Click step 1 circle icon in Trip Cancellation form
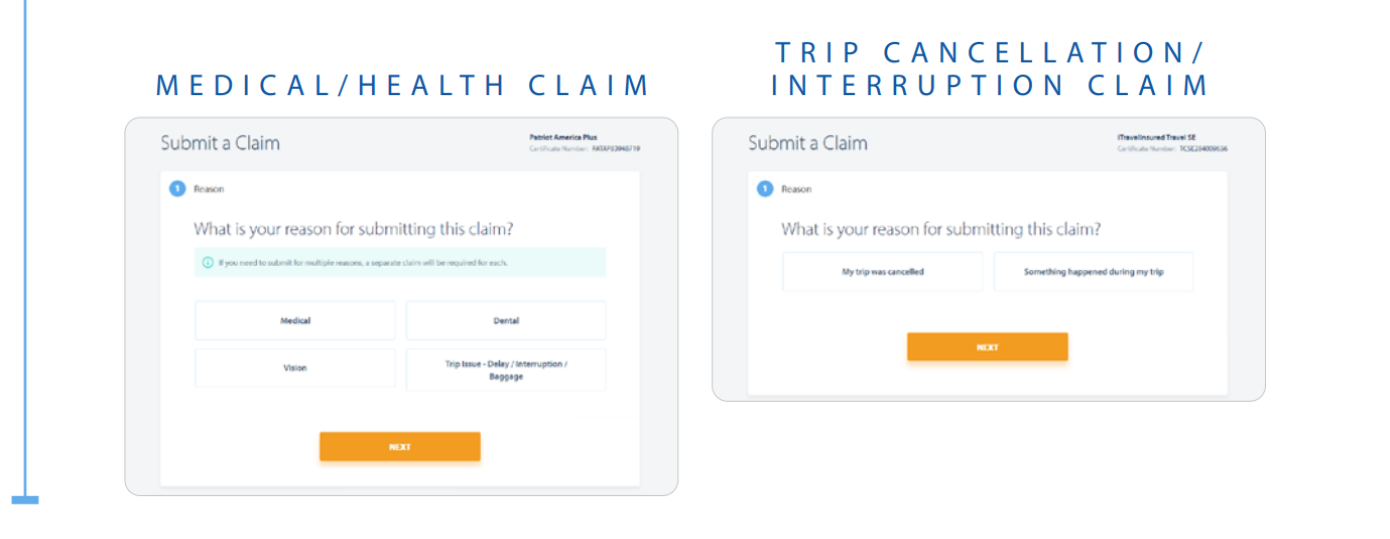Viewport: 1390px width, 539px height. coord(765,188)
